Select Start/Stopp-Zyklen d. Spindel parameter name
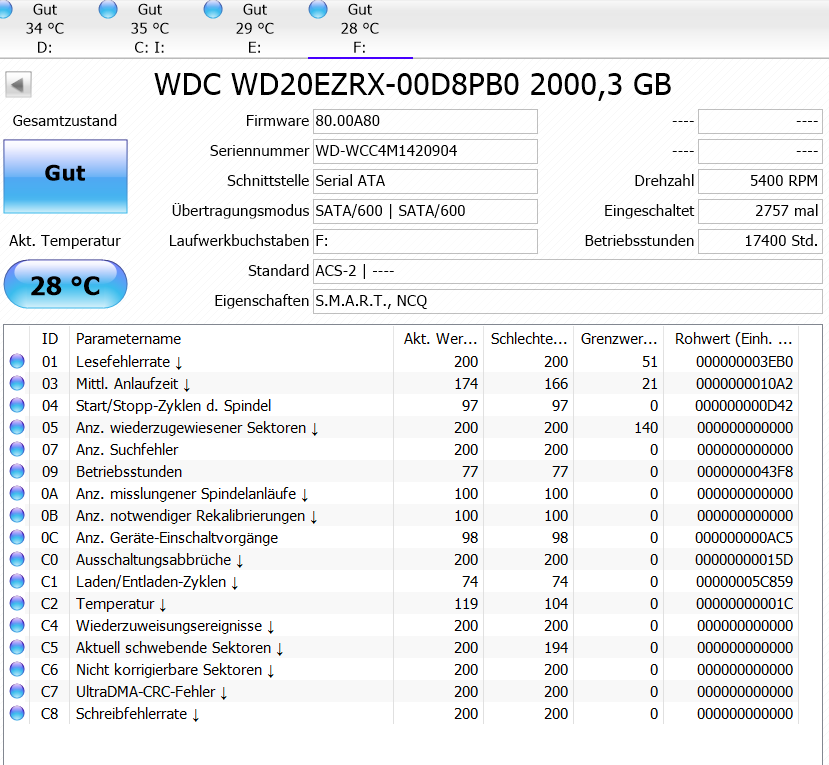This screenshot has height=765, width=829. [173, 406]
